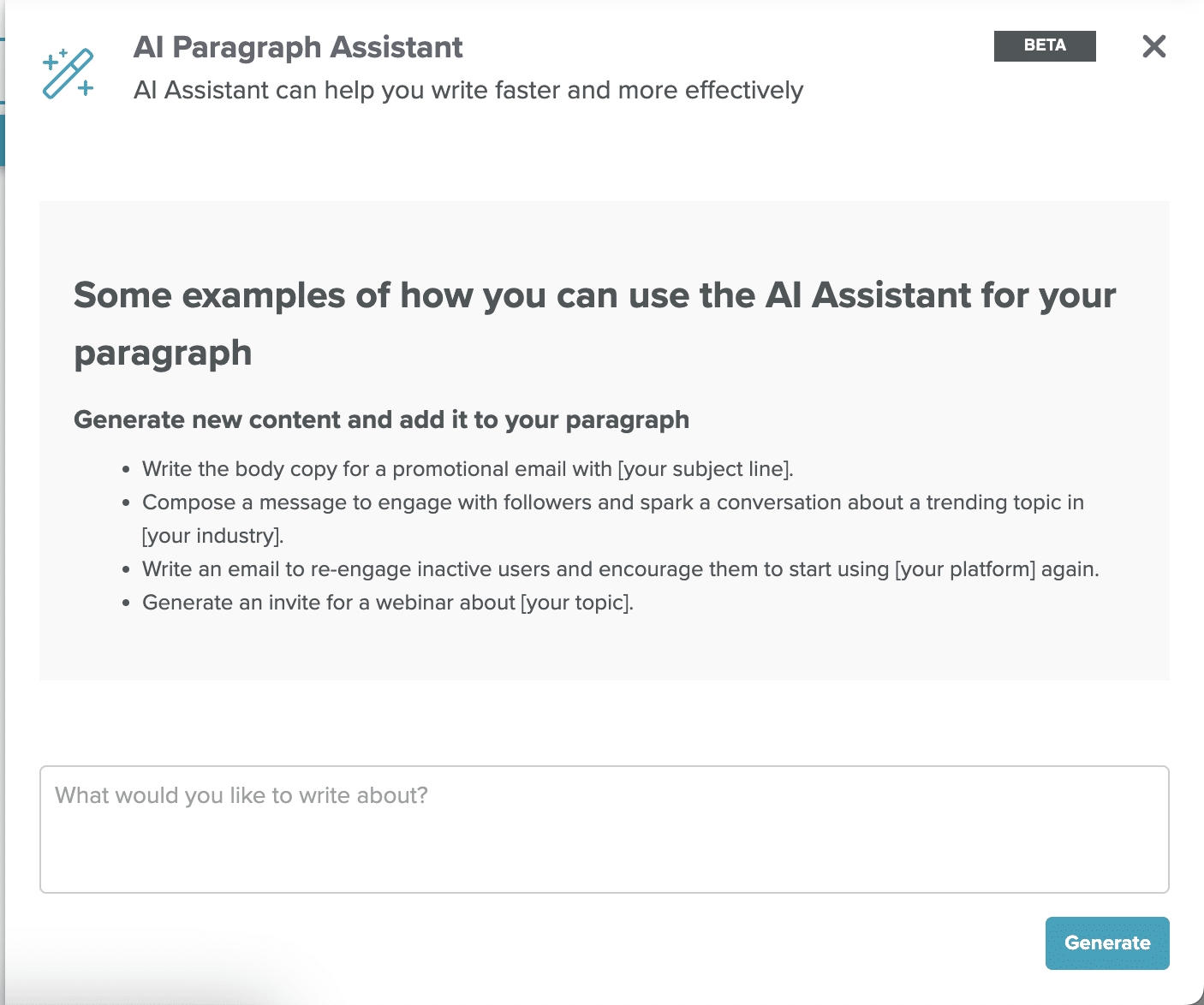
Task: Focus the "What would you like to write about?" field
Action: click(x=605, y=830)
